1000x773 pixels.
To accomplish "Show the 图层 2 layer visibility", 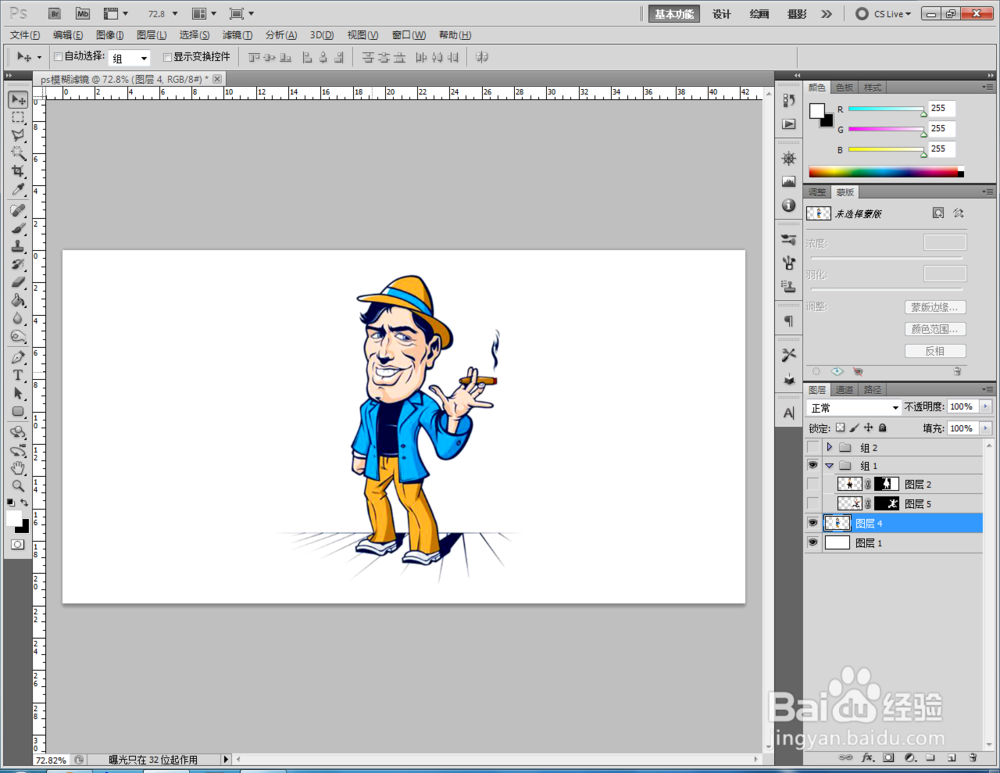I will click(812, 484).
